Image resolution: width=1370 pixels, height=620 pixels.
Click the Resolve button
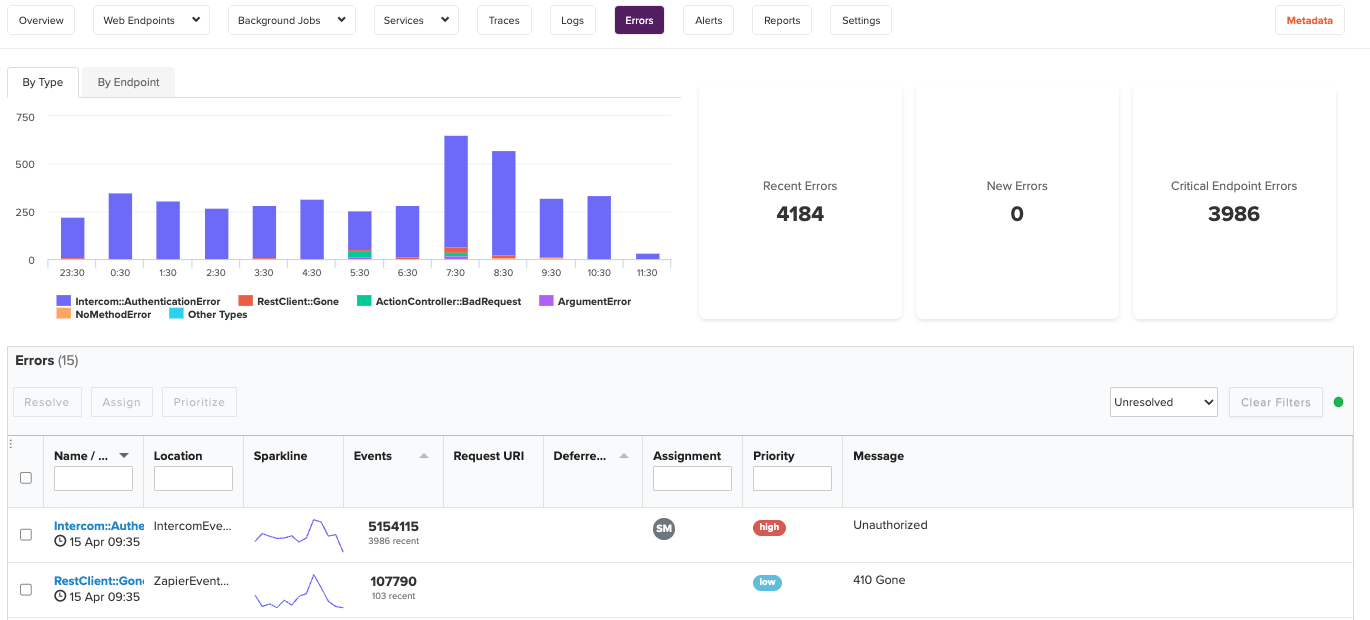pos(47,402)
